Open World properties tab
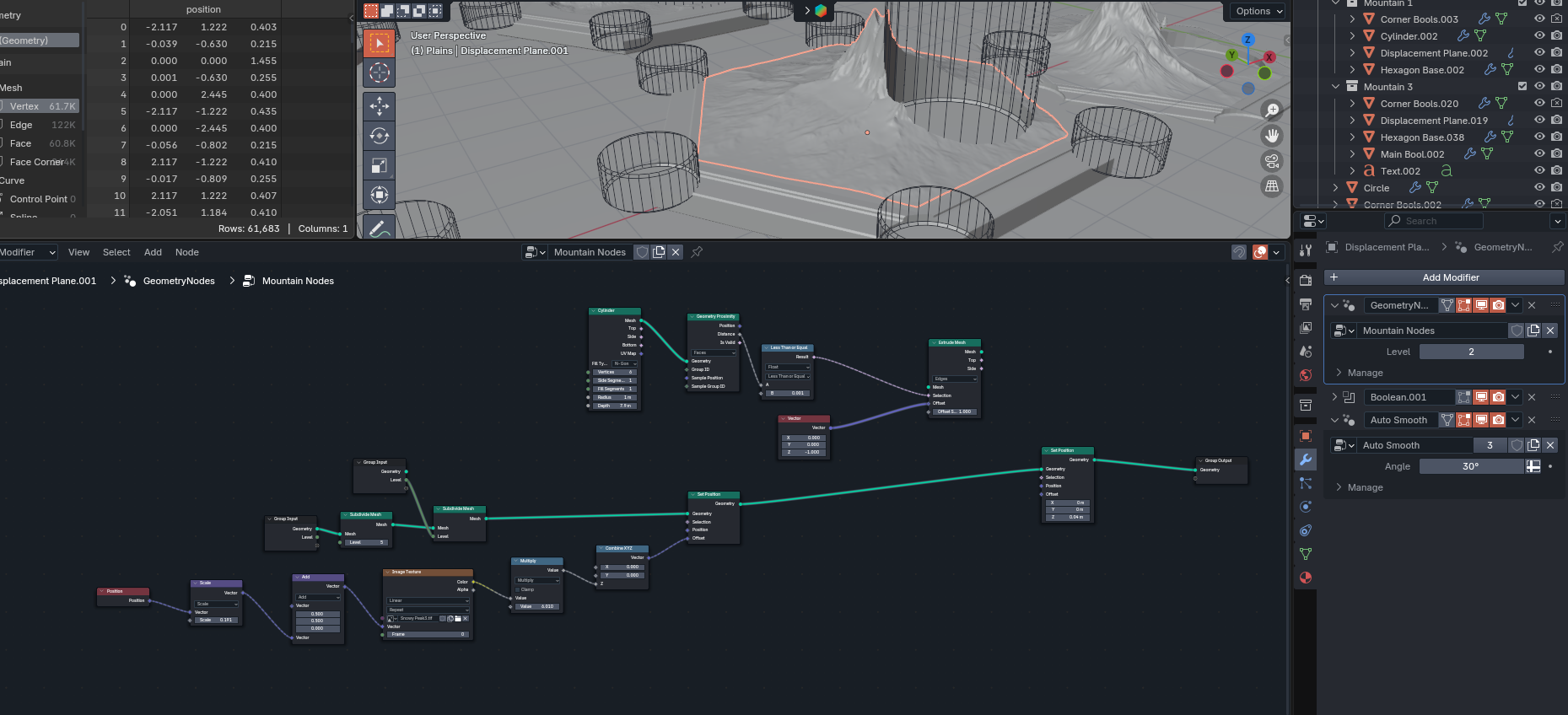Viewport: 1568px width, 715px height. [1306, 375]
